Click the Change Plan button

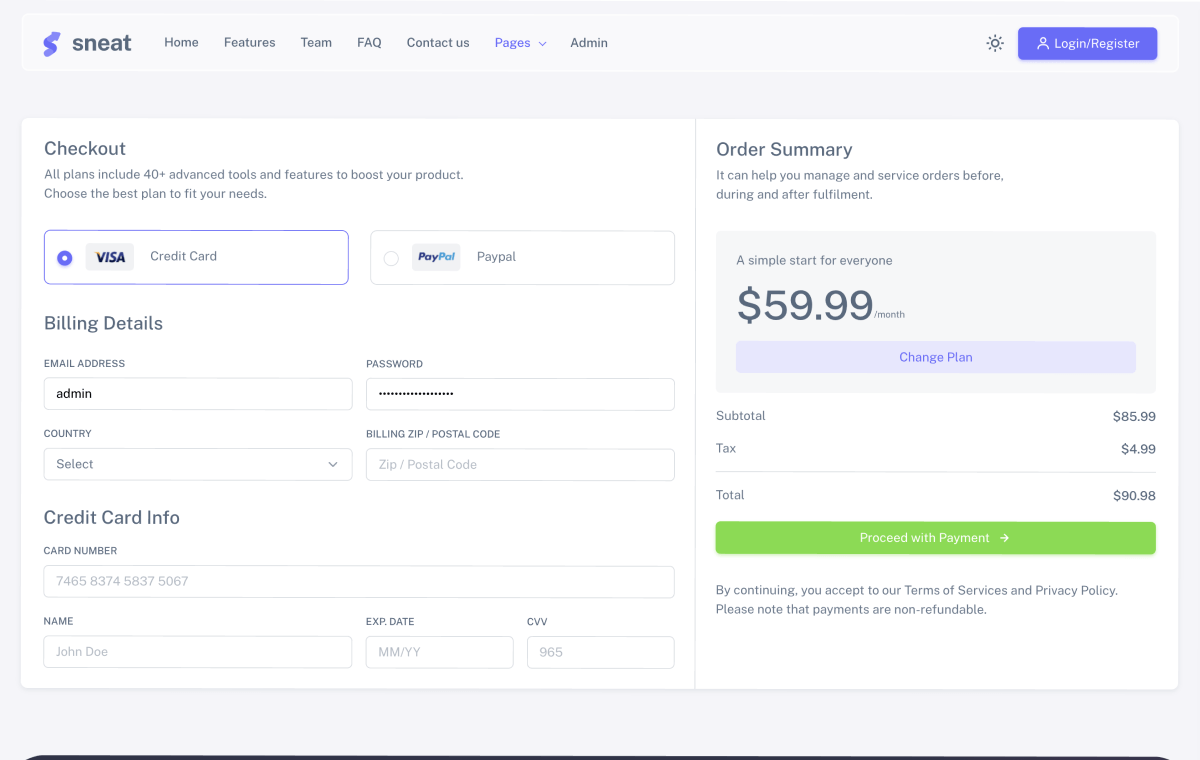click(935, 357)
